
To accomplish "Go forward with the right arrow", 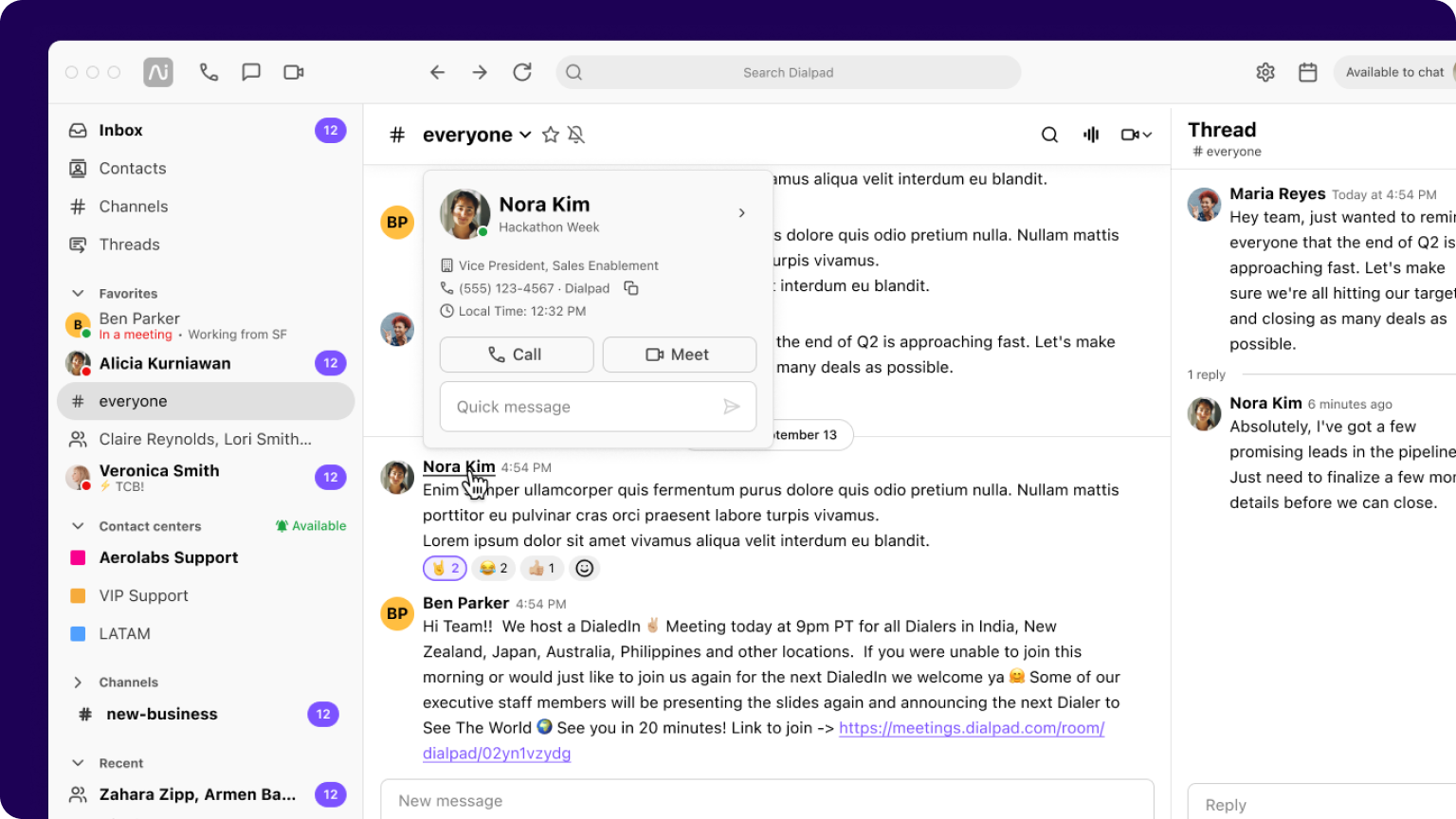I will point(480,72).
